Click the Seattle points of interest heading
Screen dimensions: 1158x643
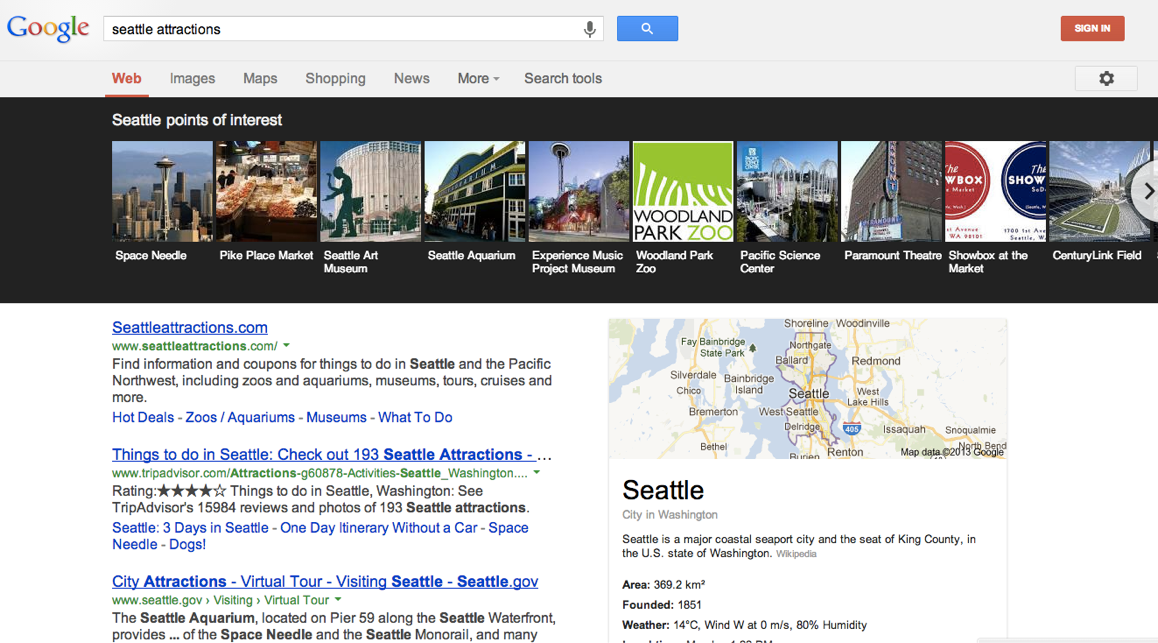tap(196, 120)
